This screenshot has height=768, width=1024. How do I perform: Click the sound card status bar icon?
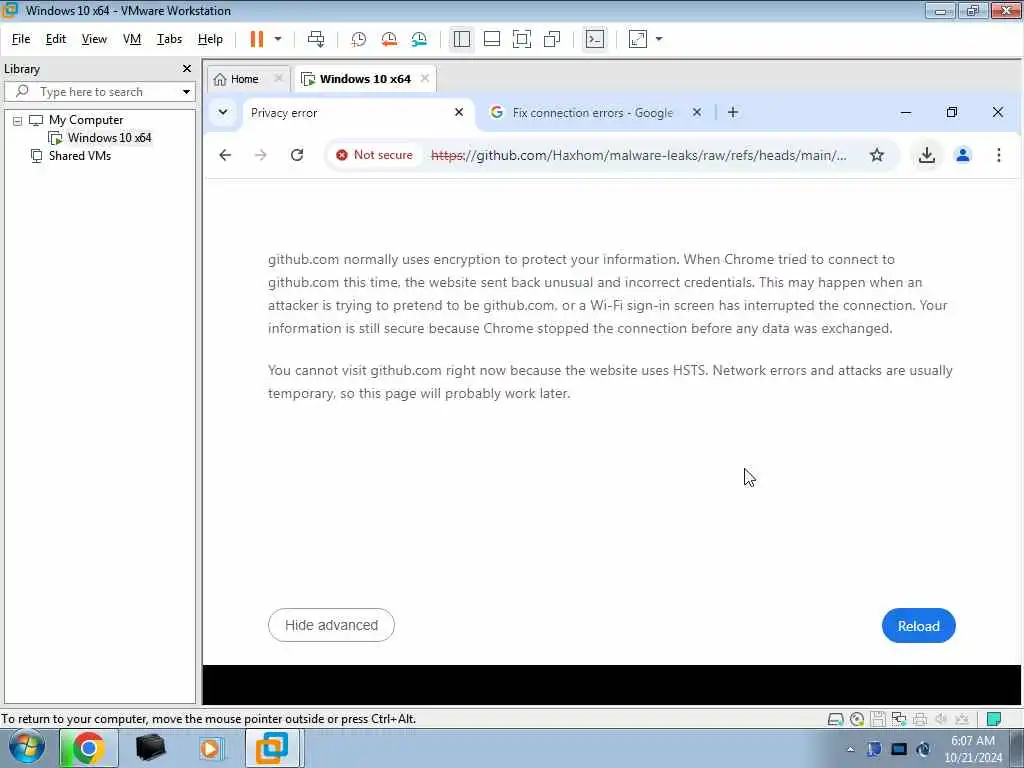(941, 720)
